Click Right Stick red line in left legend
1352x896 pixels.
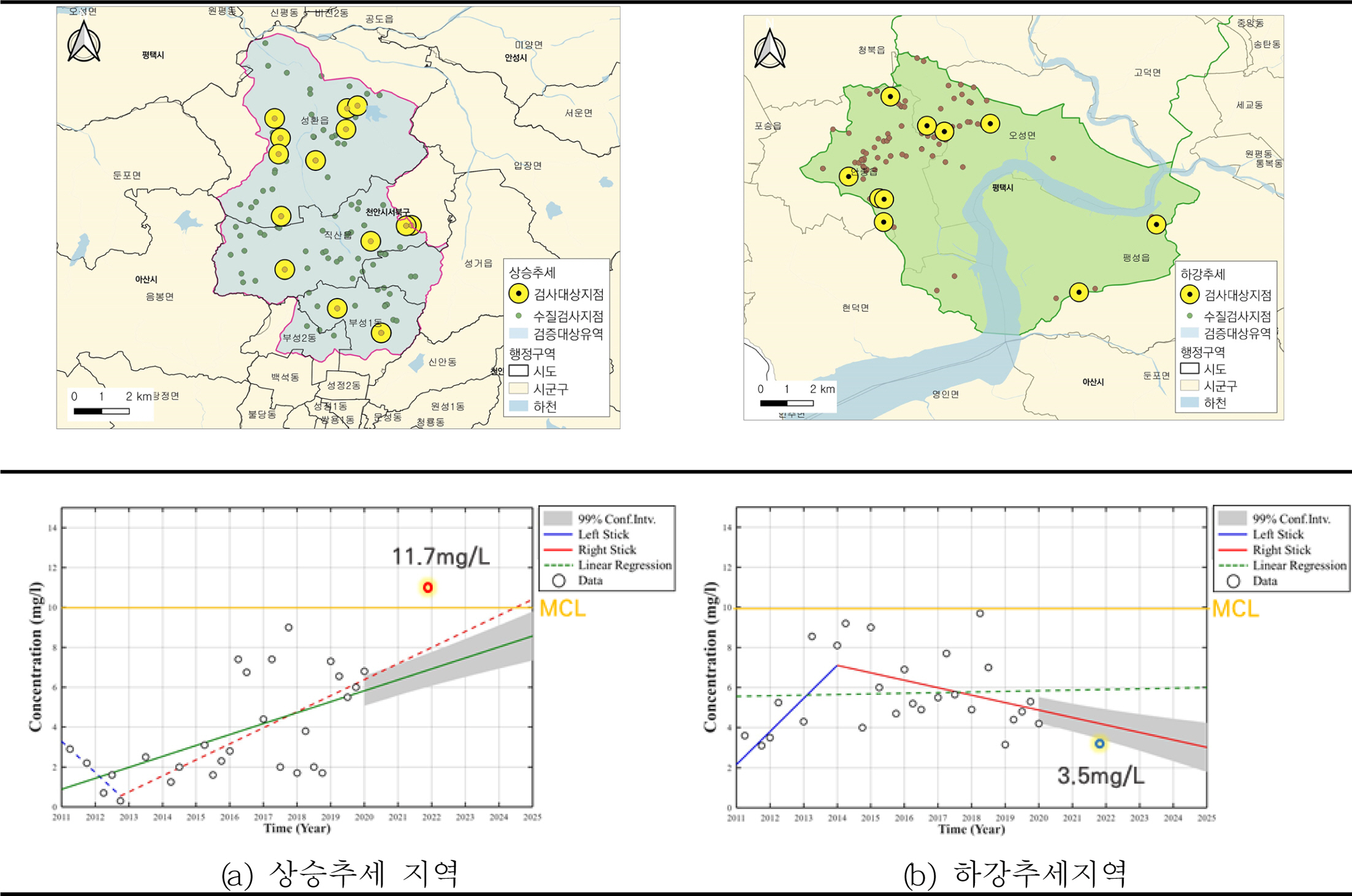coord(558,550)
